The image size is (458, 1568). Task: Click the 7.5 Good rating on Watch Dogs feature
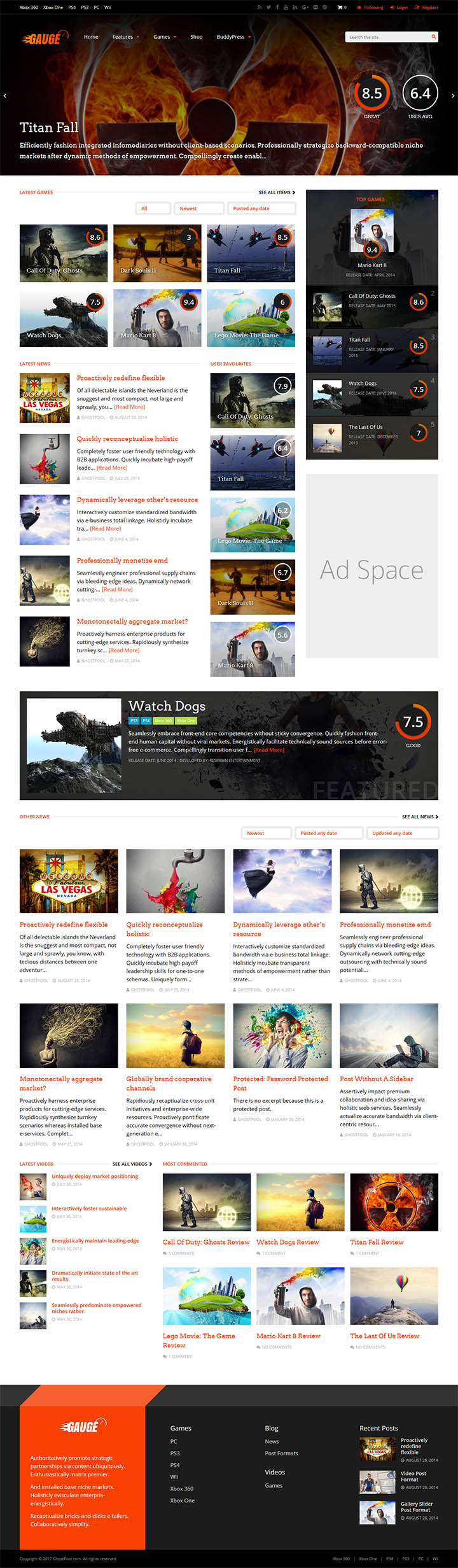tap(413, 722)
